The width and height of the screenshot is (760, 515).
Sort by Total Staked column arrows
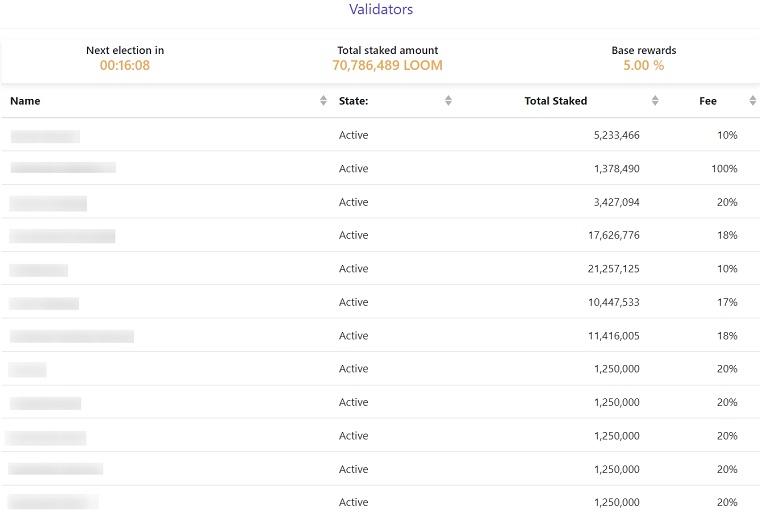[x=655, y=101]
